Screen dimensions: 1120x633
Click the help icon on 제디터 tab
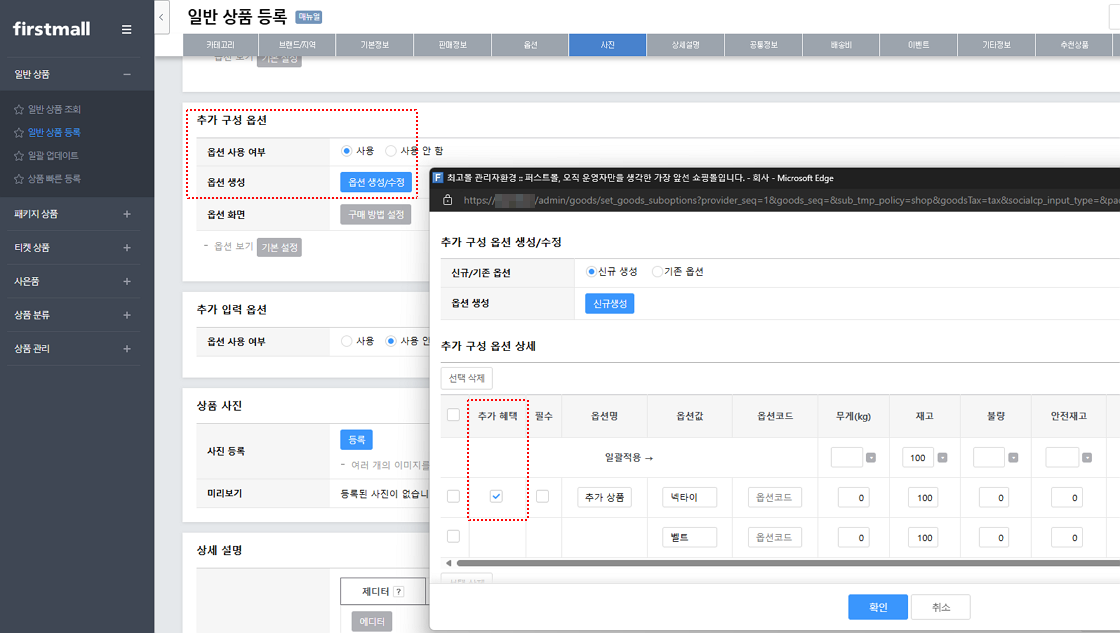pyautogui.click(x=398, y=592)
